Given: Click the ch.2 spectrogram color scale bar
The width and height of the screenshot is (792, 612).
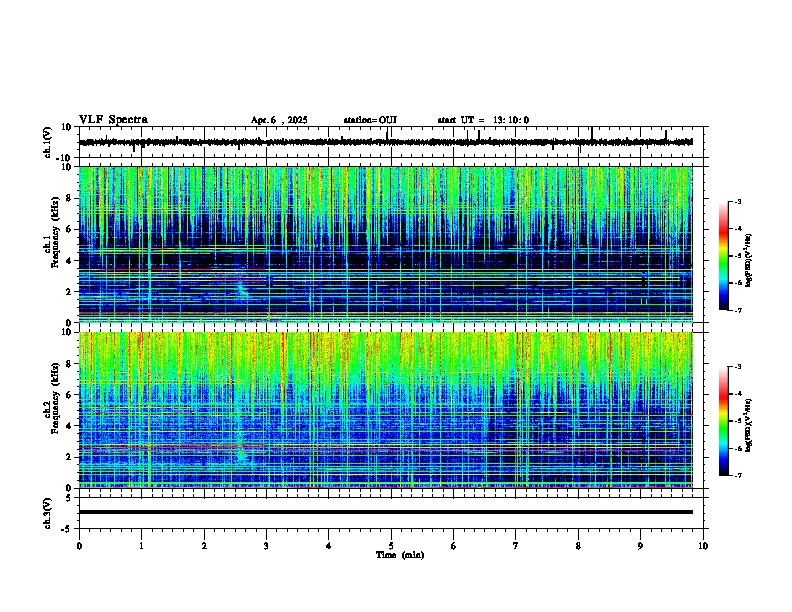Looking at the screenshot, I should point(724,421).
